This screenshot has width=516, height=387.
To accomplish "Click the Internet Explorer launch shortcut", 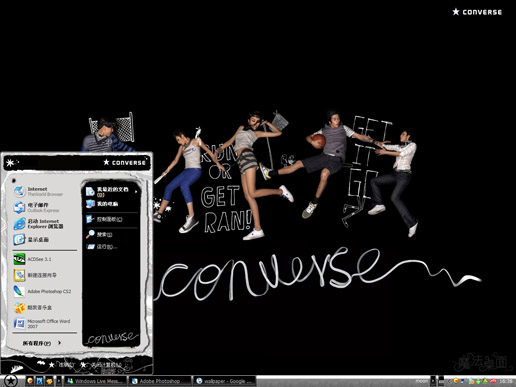I will coord(39,223).
